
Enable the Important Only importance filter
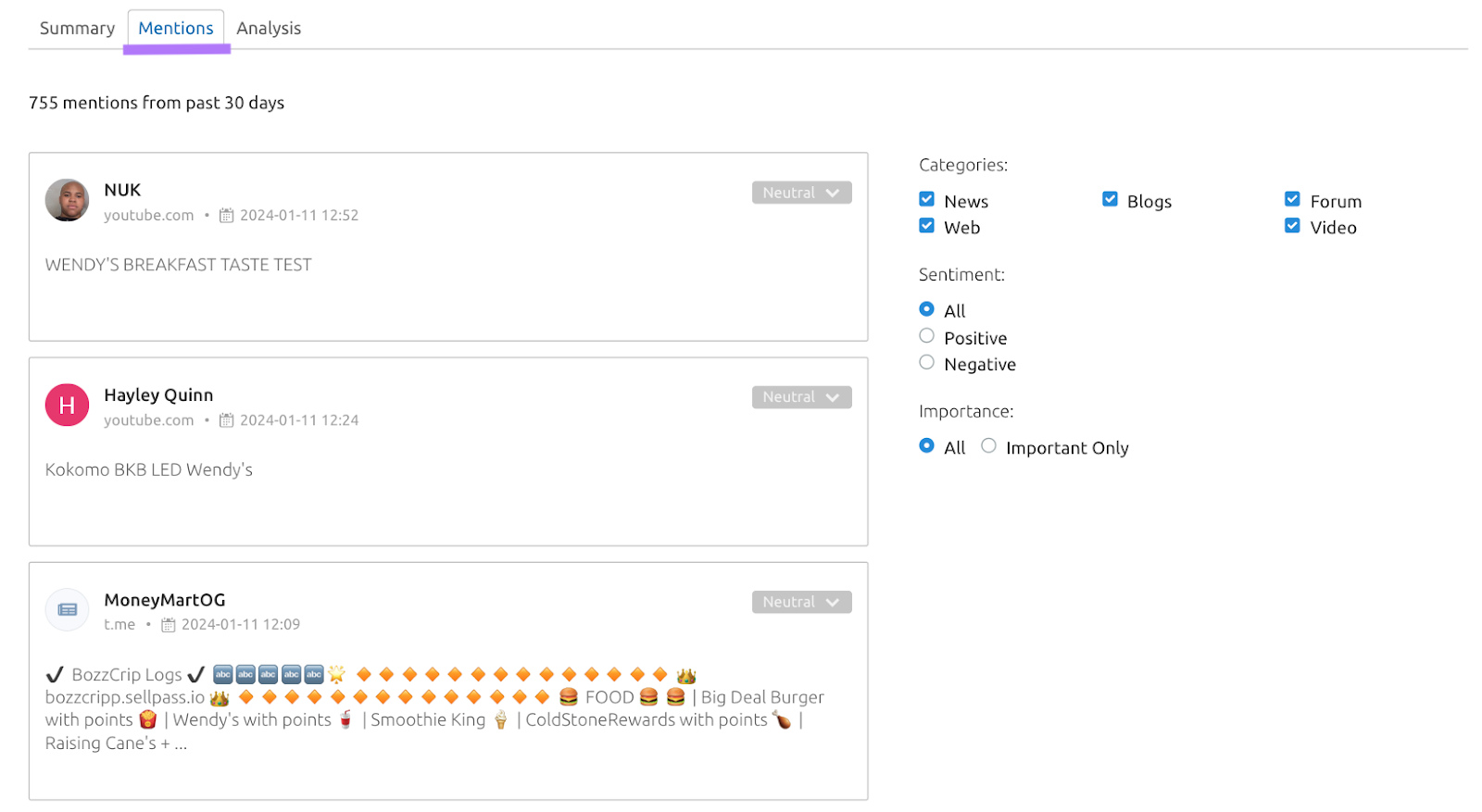click(x=987, y=445)
